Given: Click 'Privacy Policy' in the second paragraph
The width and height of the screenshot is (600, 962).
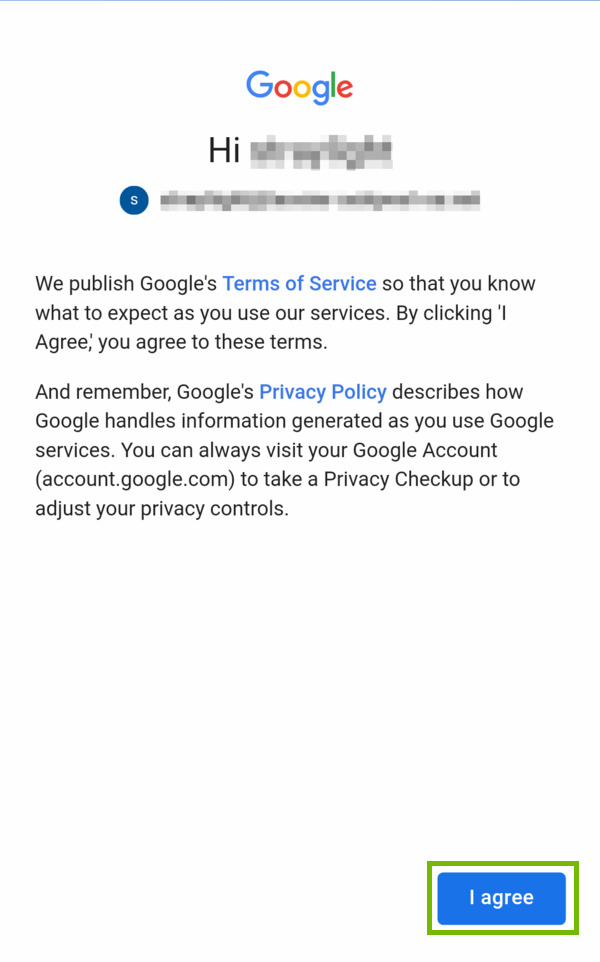Looking at the screenshot, I should [322, 391].
